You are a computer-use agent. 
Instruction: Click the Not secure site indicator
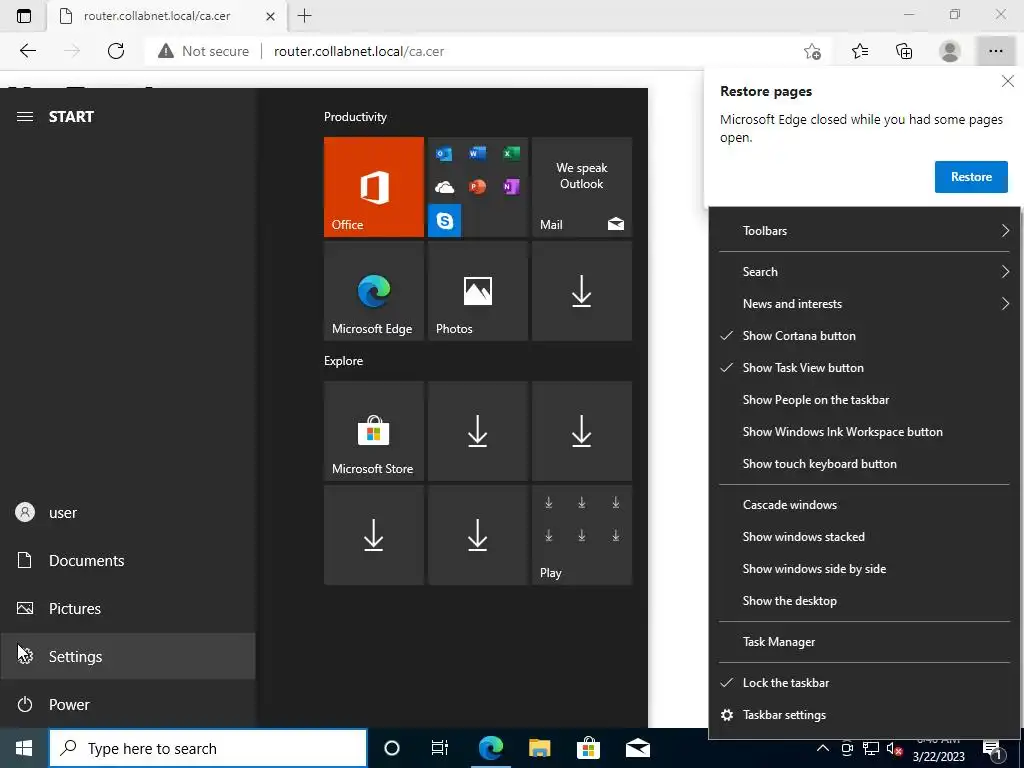pos(203,51)
